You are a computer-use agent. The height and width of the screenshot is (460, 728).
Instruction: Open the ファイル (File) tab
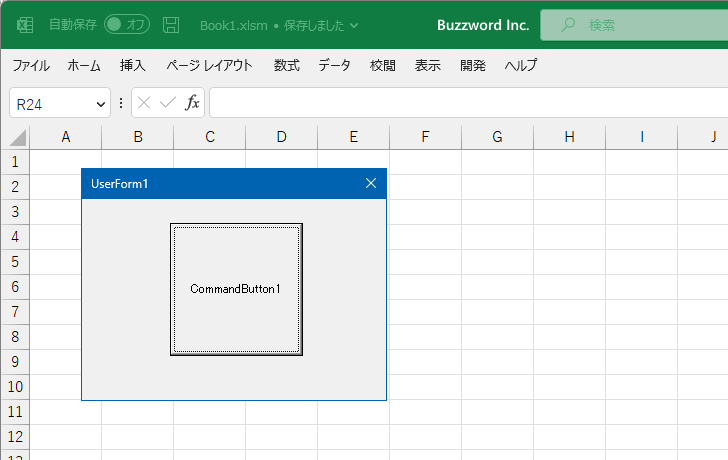[31, 65]
